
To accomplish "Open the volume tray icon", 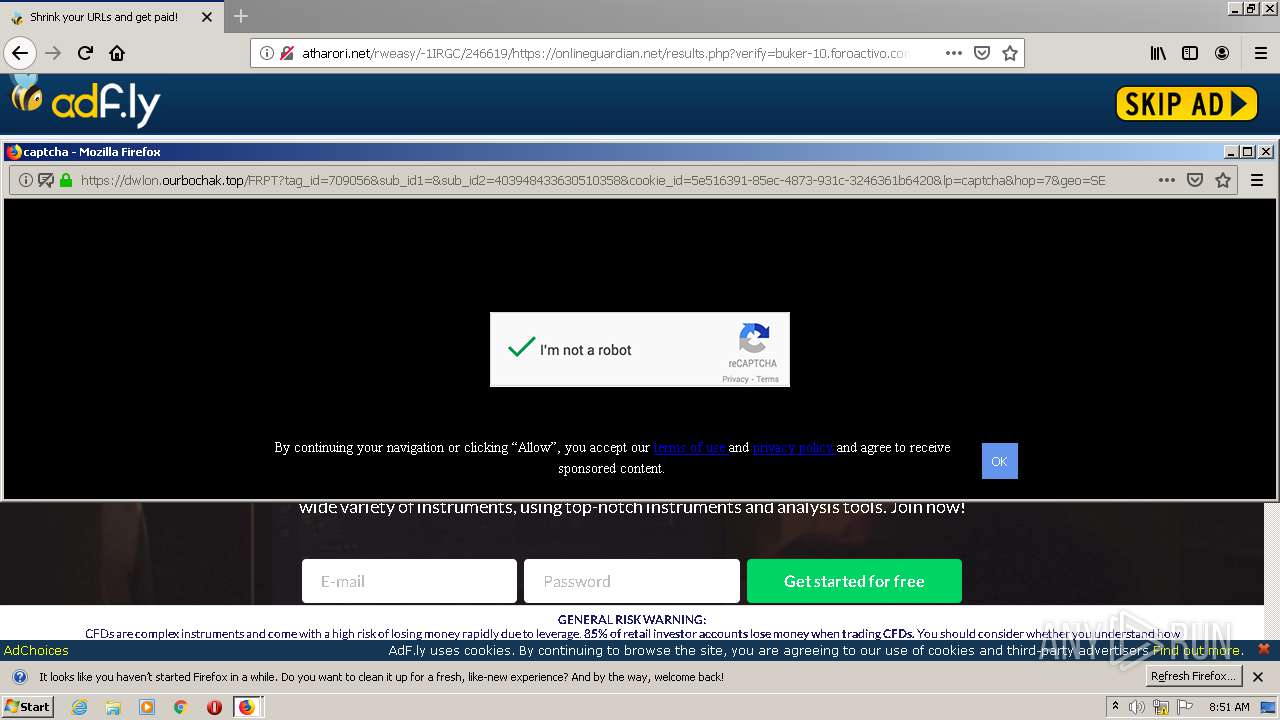I will point(1137,707).
